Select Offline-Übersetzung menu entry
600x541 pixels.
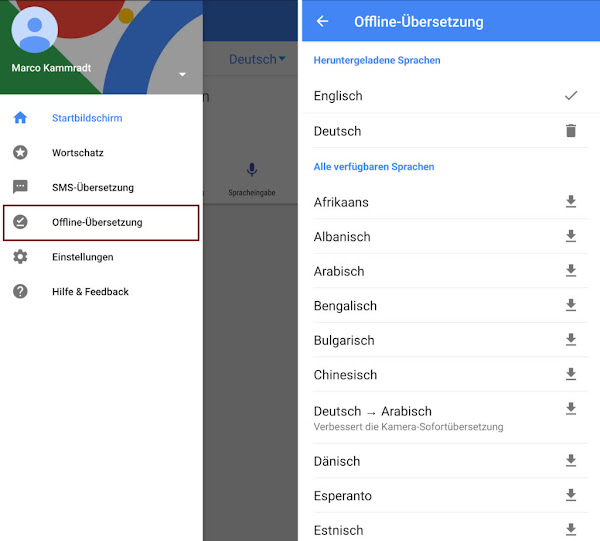[x=101, y=223]
